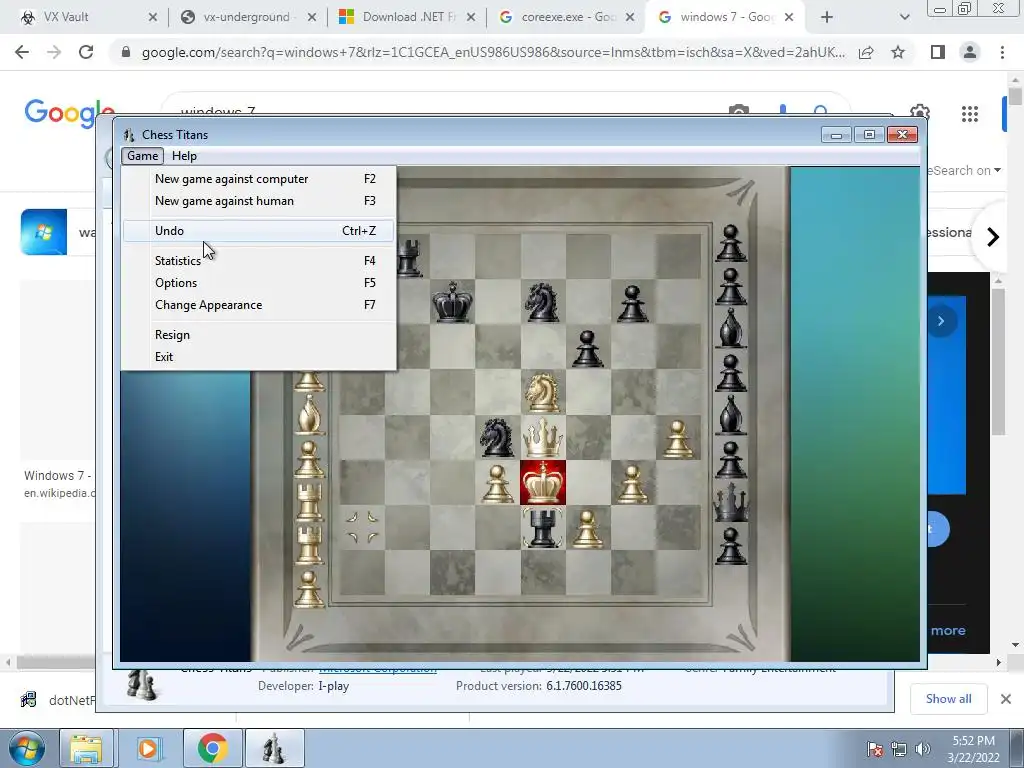Open Options from the Game menu
Screen dimensions: 1024x768
click(259, 283)
